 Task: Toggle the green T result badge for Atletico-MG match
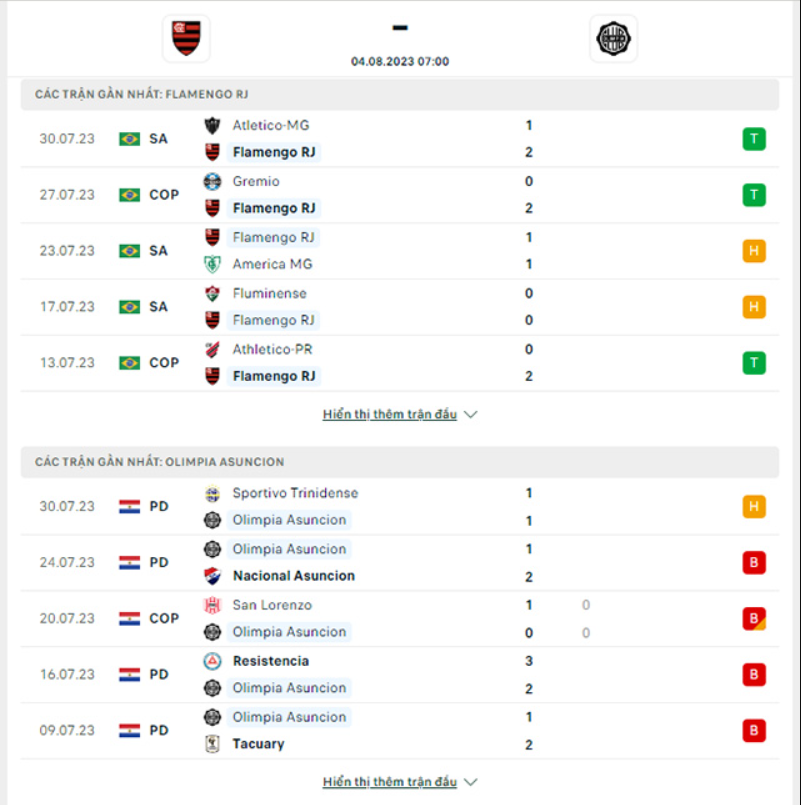coord(753,139)
